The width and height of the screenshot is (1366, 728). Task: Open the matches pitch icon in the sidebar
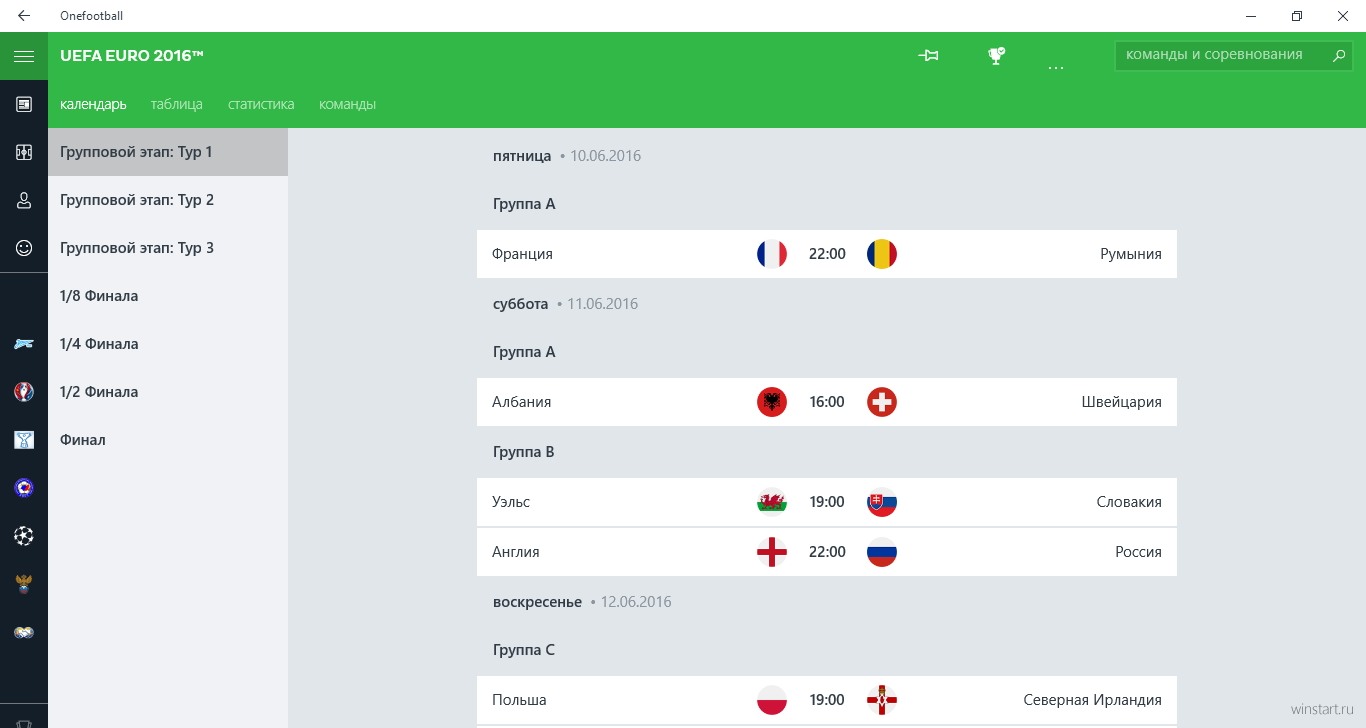pyautogui.click(x=24, y=152)
